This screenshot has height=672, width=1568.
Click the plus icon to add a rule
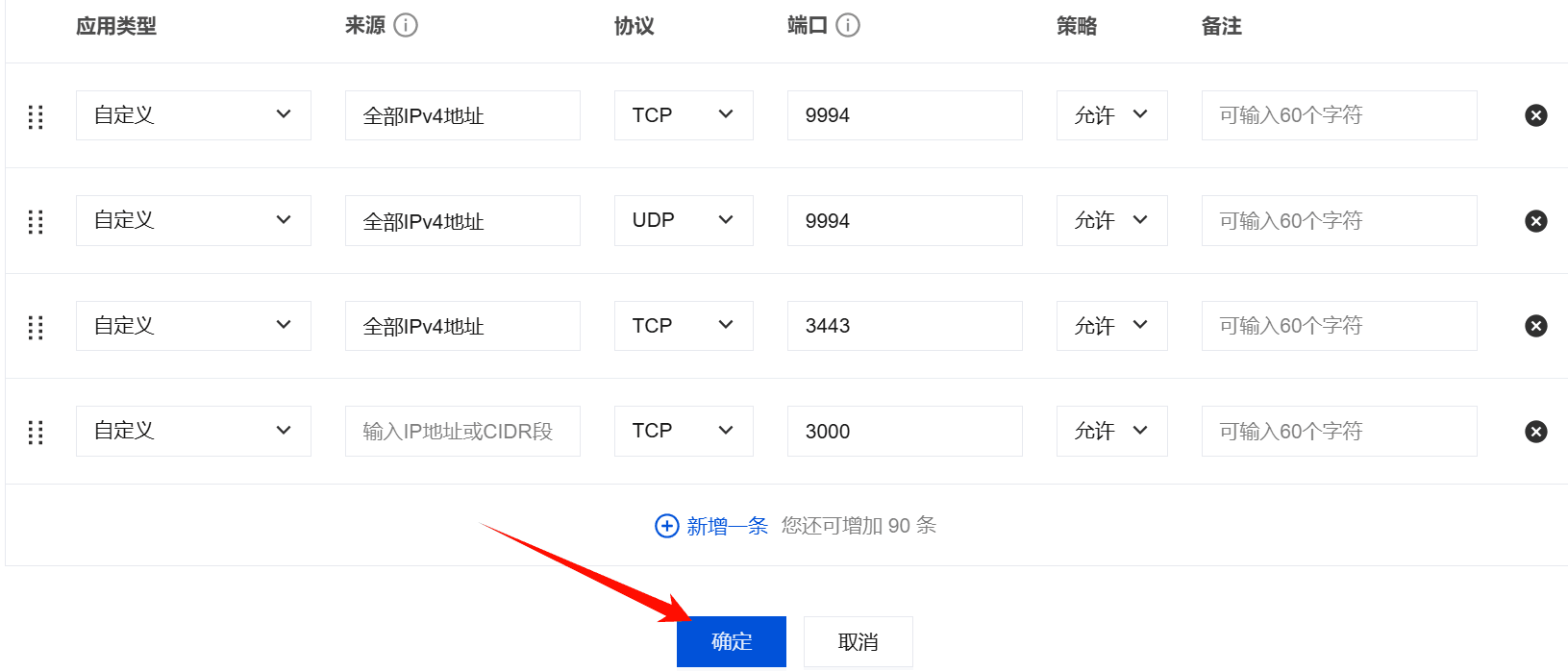pos(666,526)
